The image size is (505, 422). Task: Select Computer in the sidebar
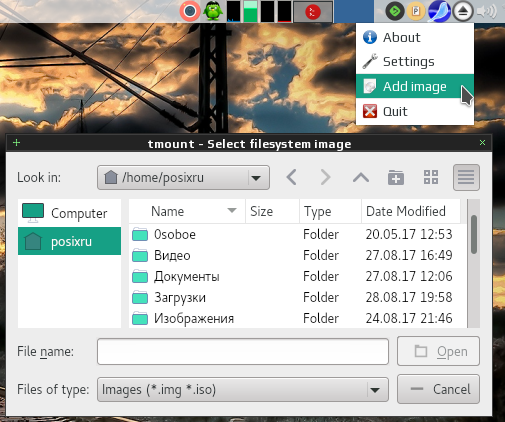point(69,213)
